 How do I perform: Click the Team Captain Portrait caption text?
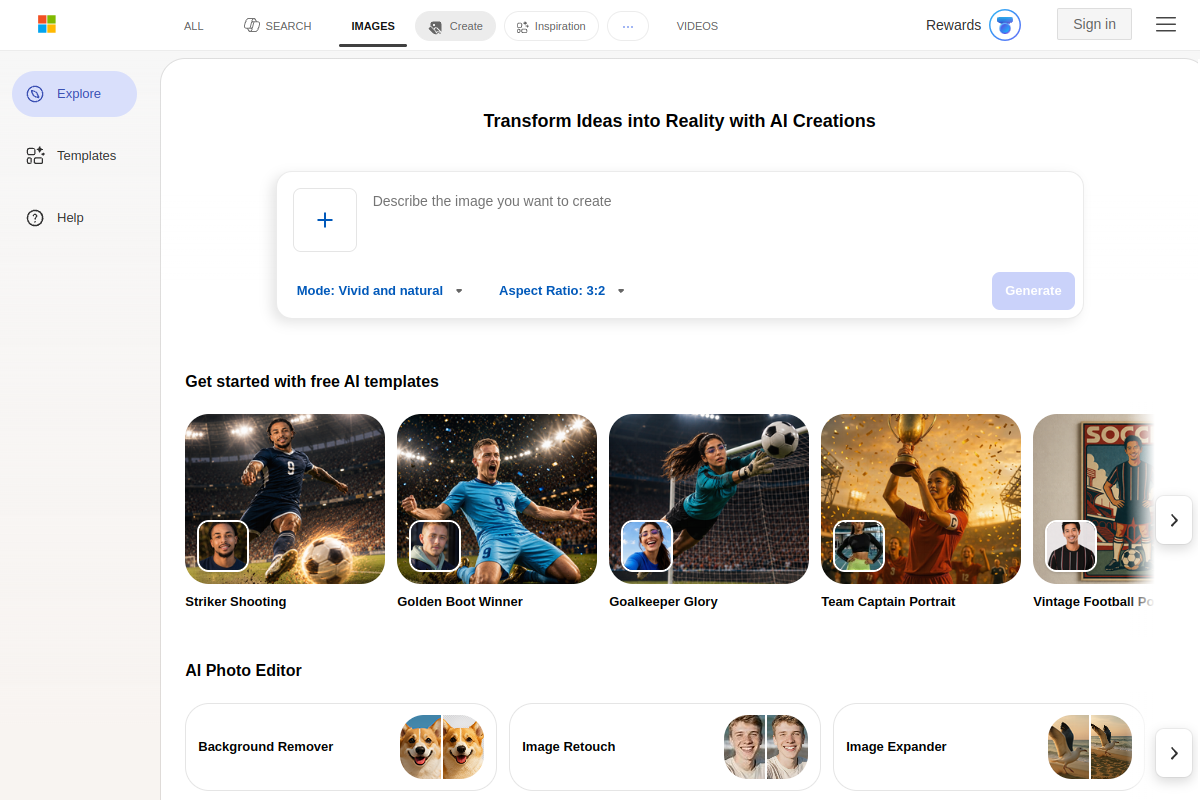click(888, 602)
